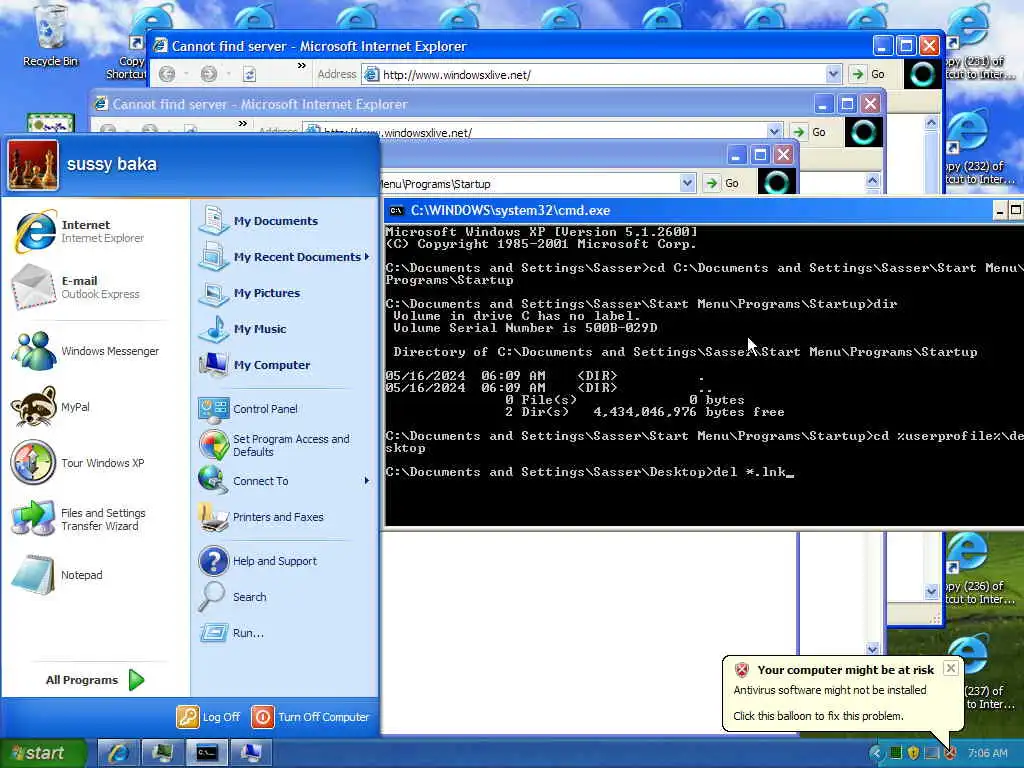The image size is (1024, 768).
Task: Open All Programs menu
Action: pyautogui.click(x=95, y=680)
